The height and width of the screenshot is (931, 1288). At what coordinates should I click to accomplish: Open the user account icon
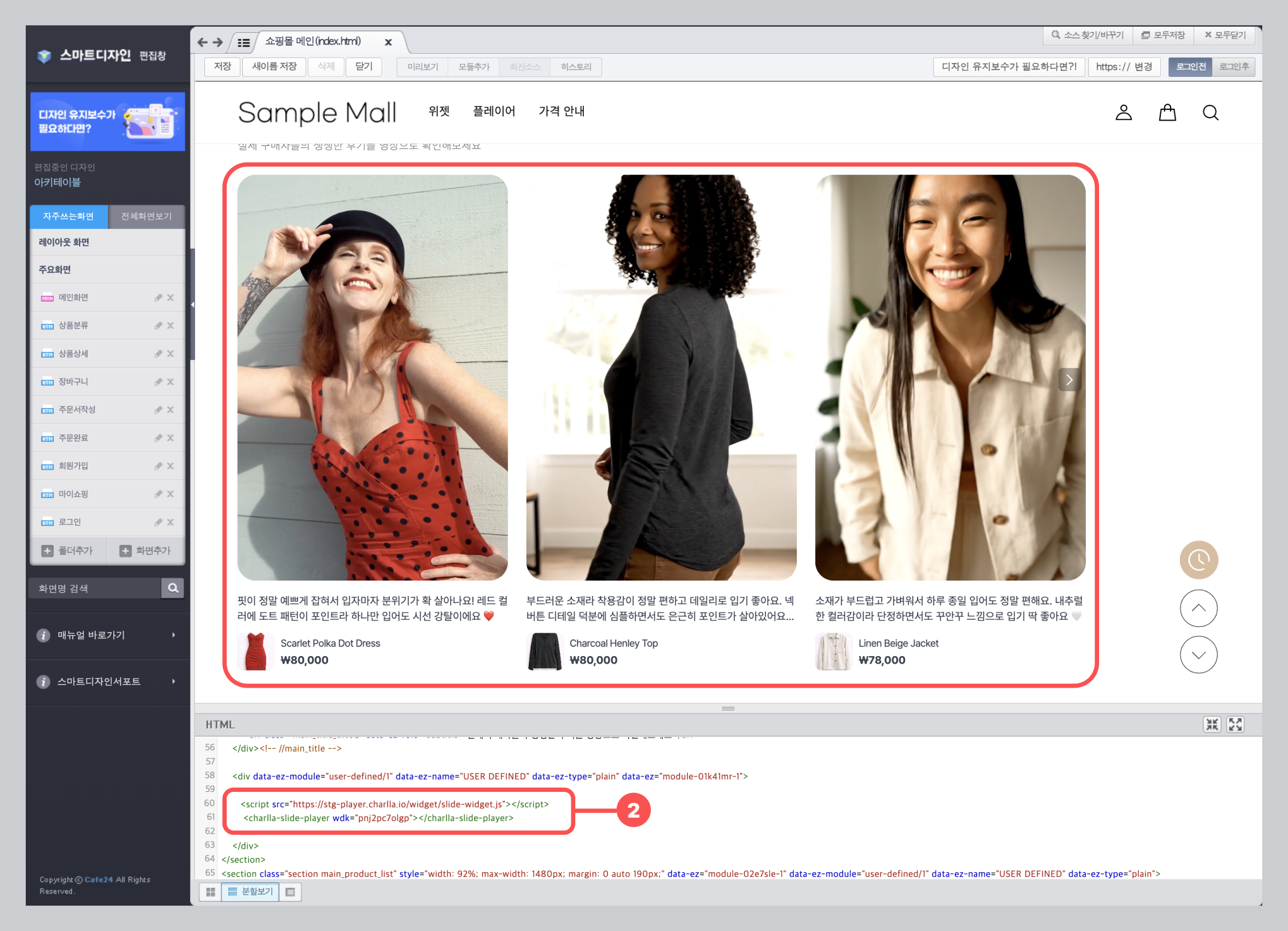point(1123,112)
